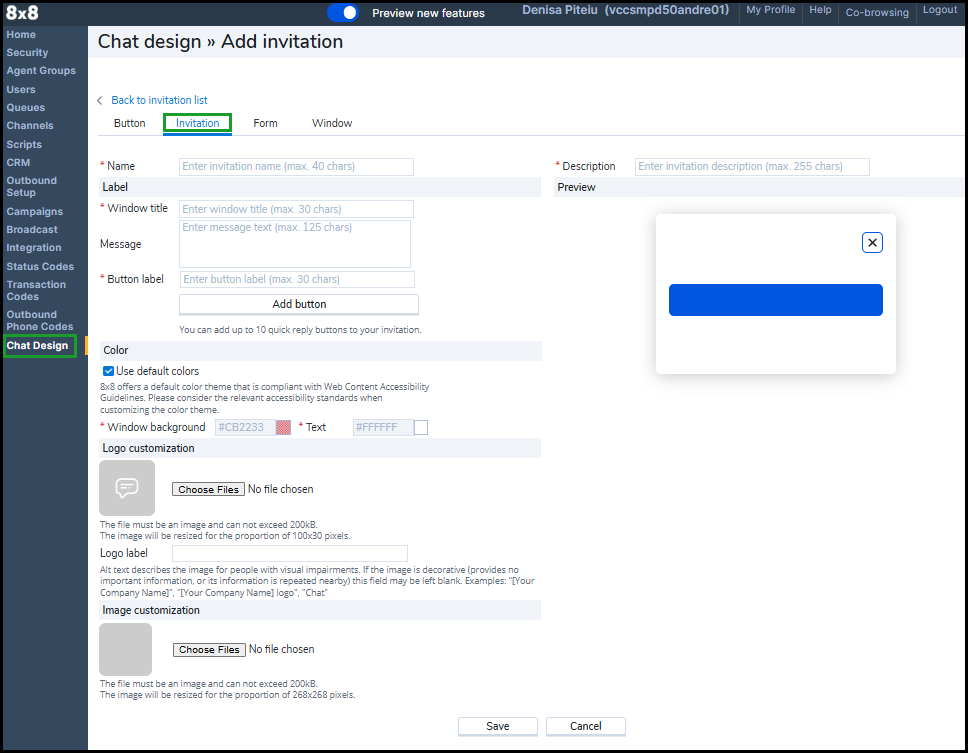Uncheck the Use default colors checkbox

tap(109, 371)
